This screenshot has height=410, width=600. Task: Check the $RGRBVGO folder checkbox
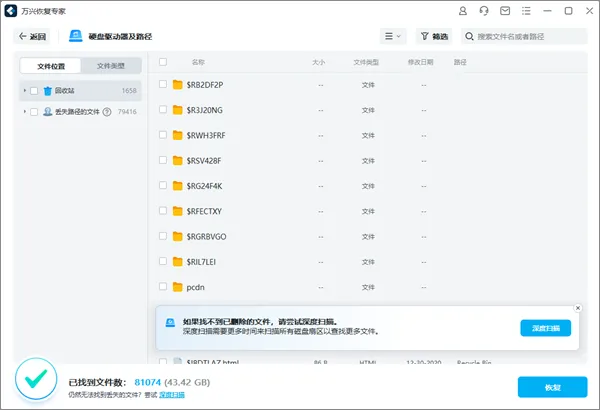point(163,235)
